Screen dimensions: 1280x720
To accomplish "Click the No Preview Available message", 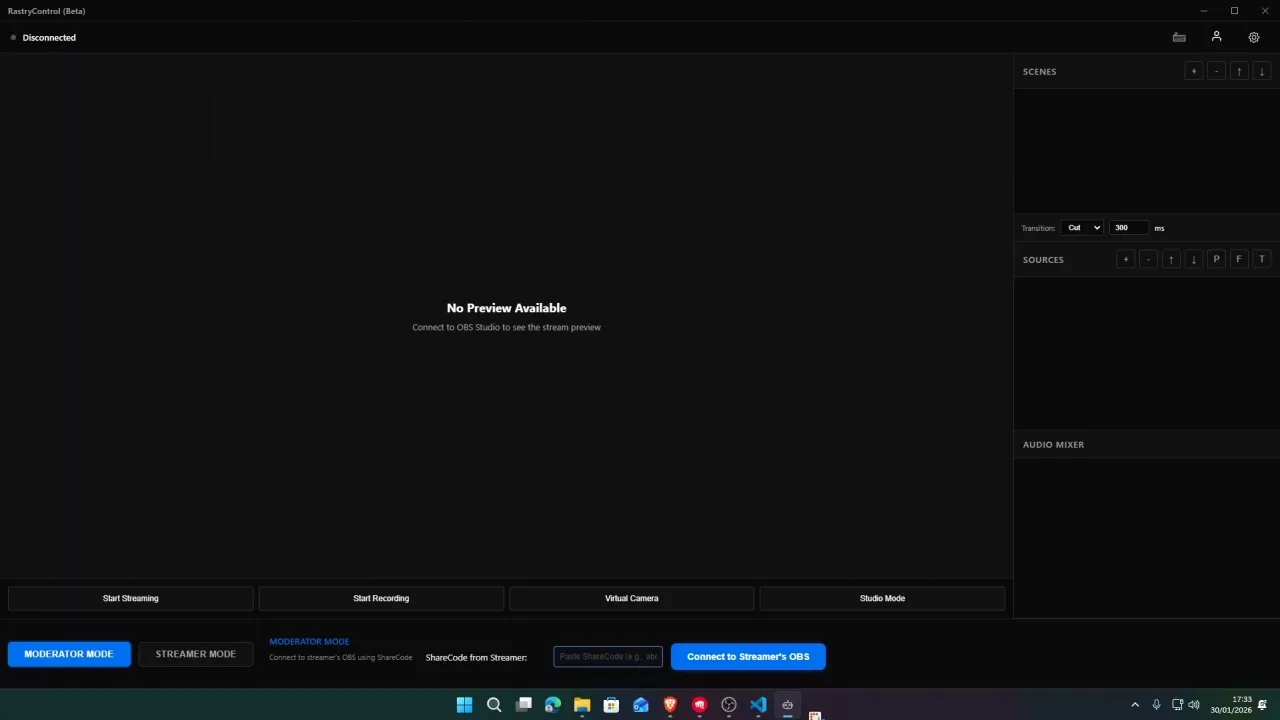I will point(506,308).
